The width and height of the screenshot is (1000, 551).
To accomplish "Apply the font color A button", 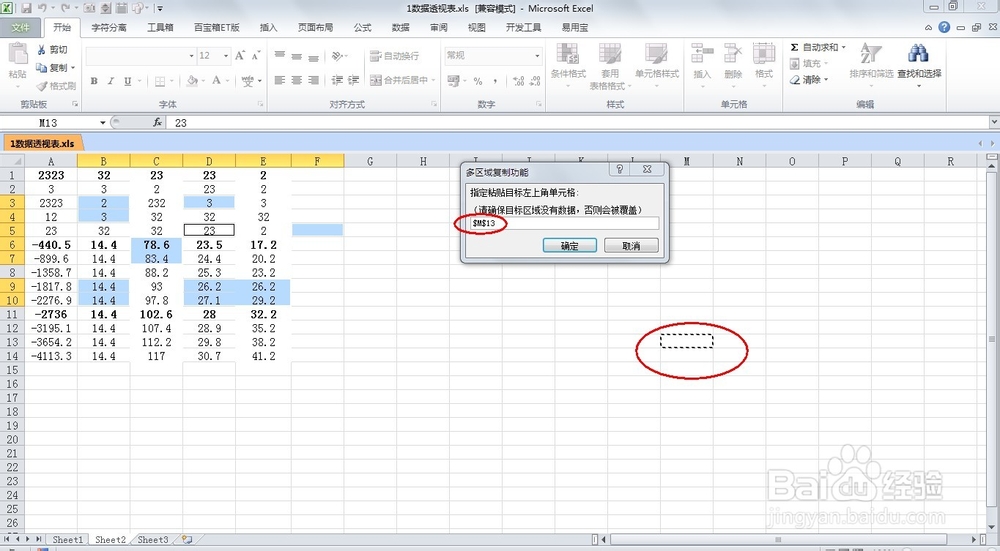I will (217, 80).
